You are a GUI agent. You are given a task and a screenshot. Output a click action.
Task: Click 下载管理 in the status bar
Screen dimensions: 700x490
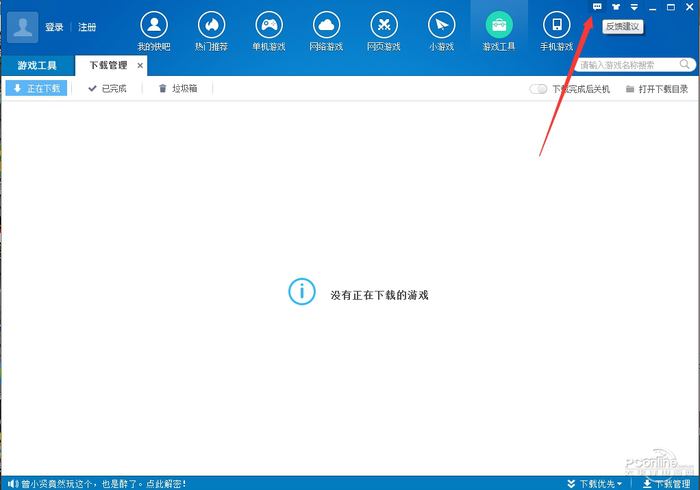pos(666,484)
